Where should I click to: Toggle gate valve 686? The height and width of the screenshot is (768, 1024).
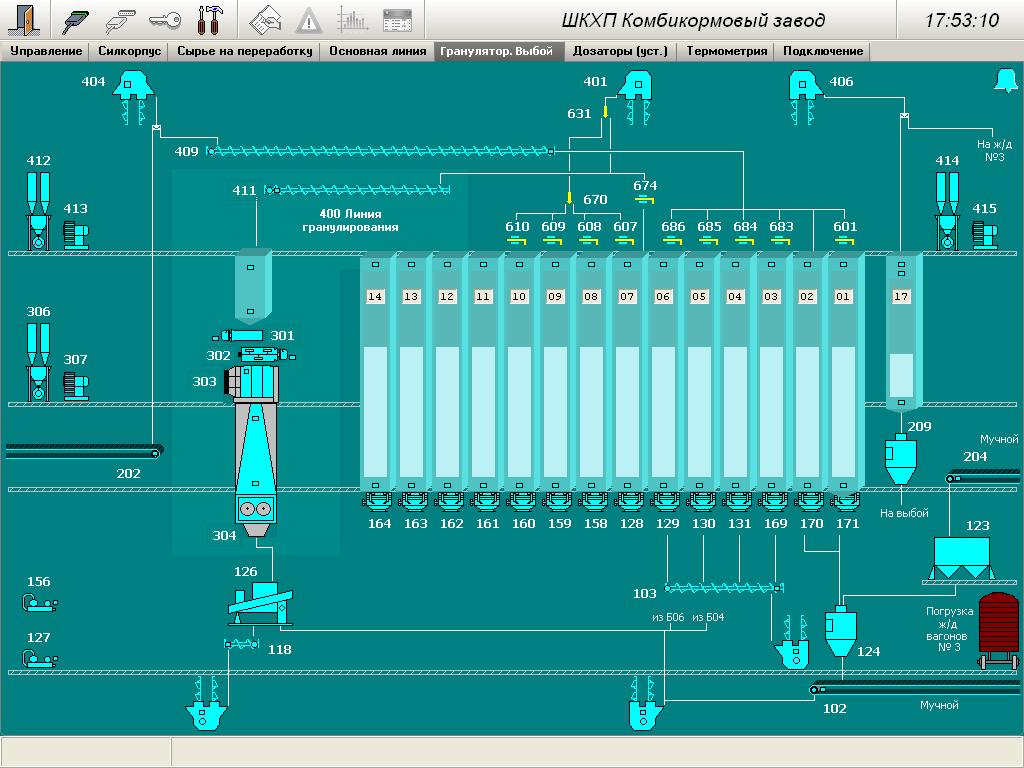(x=673, y=240)
